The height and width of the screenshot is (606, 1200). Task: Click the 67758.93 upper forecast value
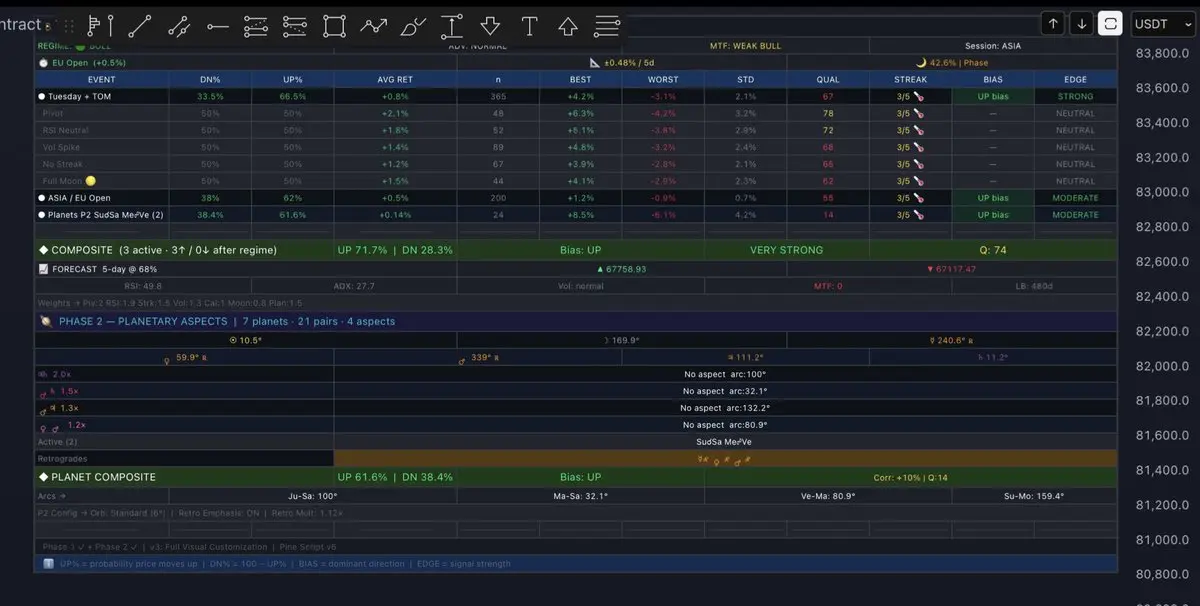point(622,269)
